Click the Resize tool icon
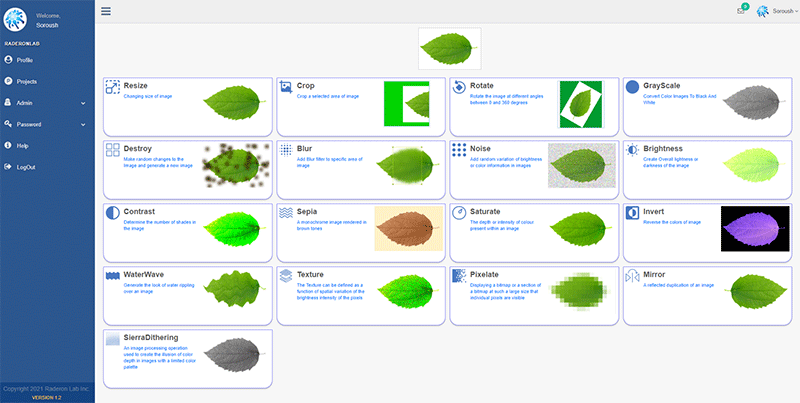 point(112,87)
